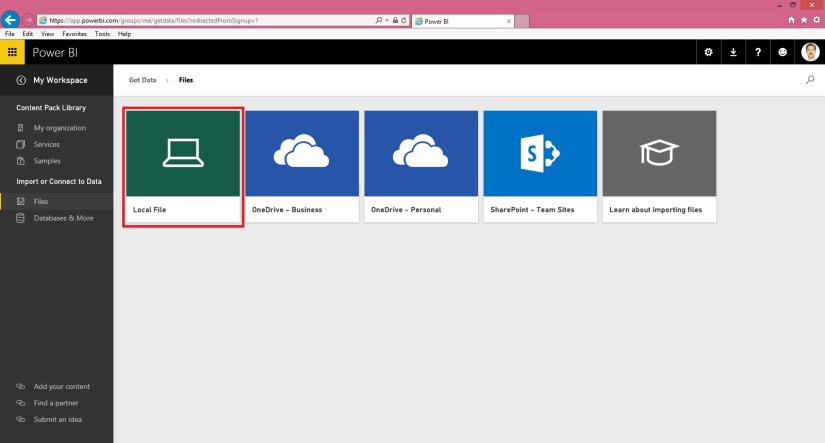Screen dimensions: 825x443
Task: Select the OneDrive - Business tile
Action: click(302, 167)
